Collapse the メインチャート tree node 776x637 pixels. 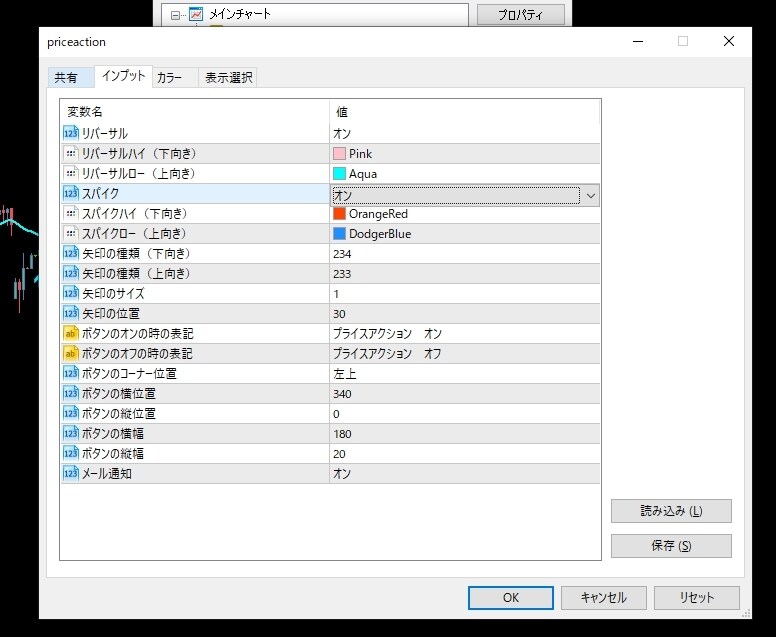tap(175, 15)
